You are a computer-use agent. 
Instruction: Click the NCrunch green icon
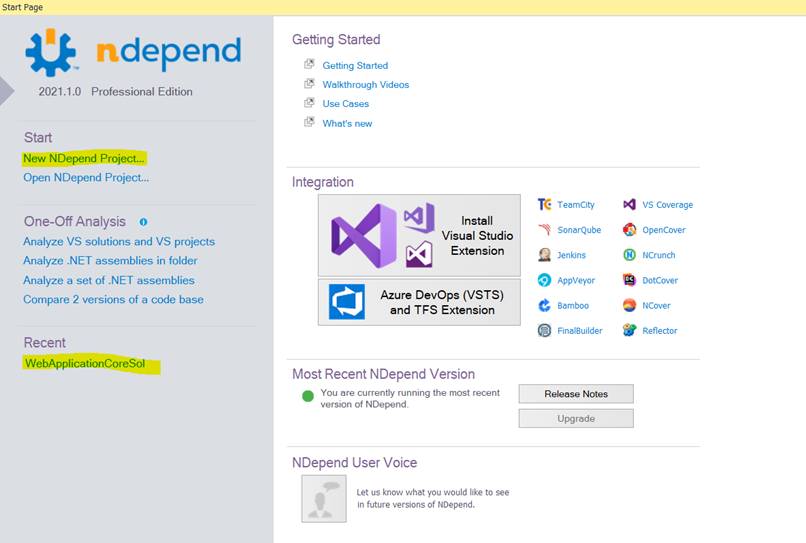[x=629, y=255]
